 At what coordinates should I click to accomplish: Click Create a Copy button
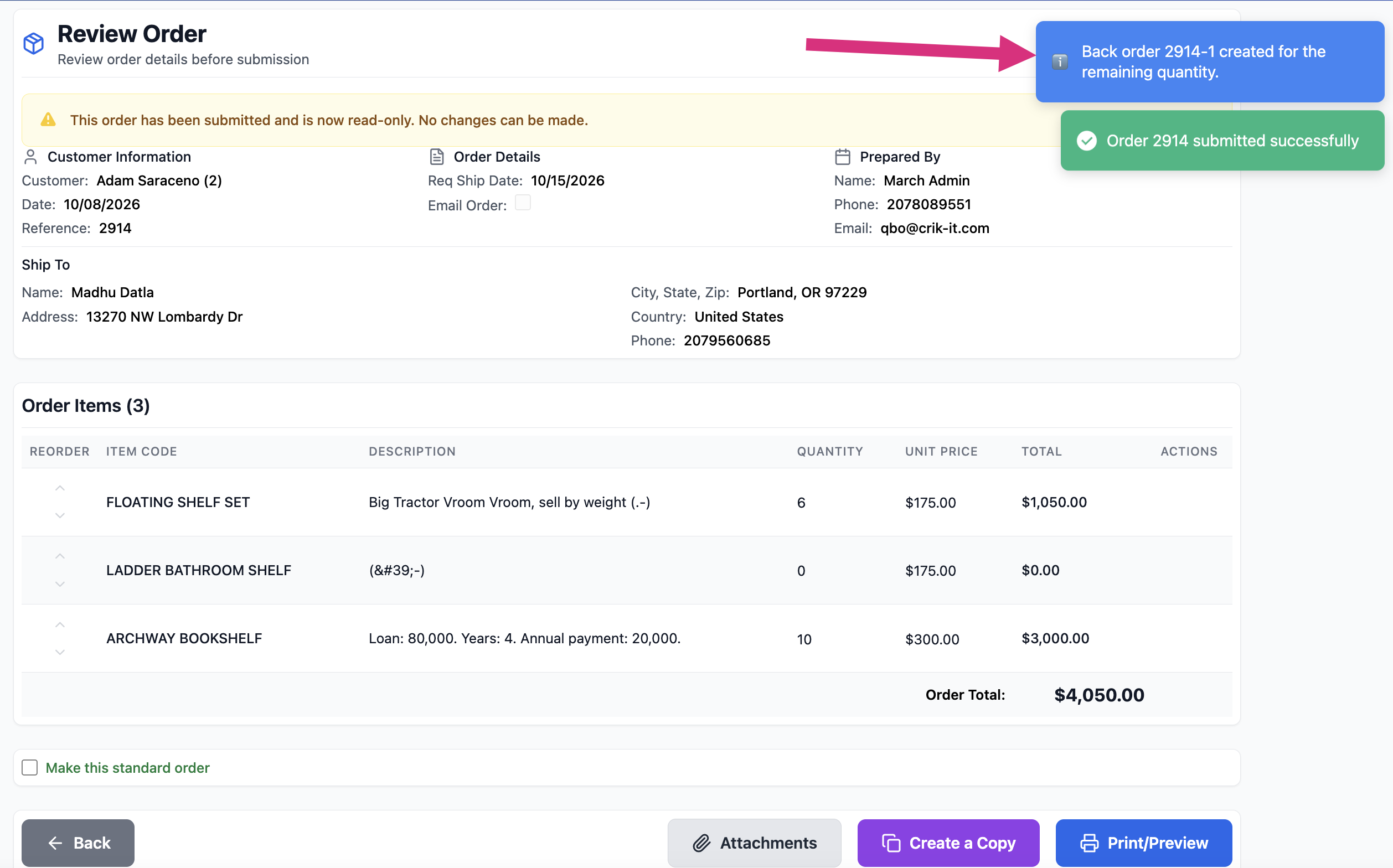point(948,843)
